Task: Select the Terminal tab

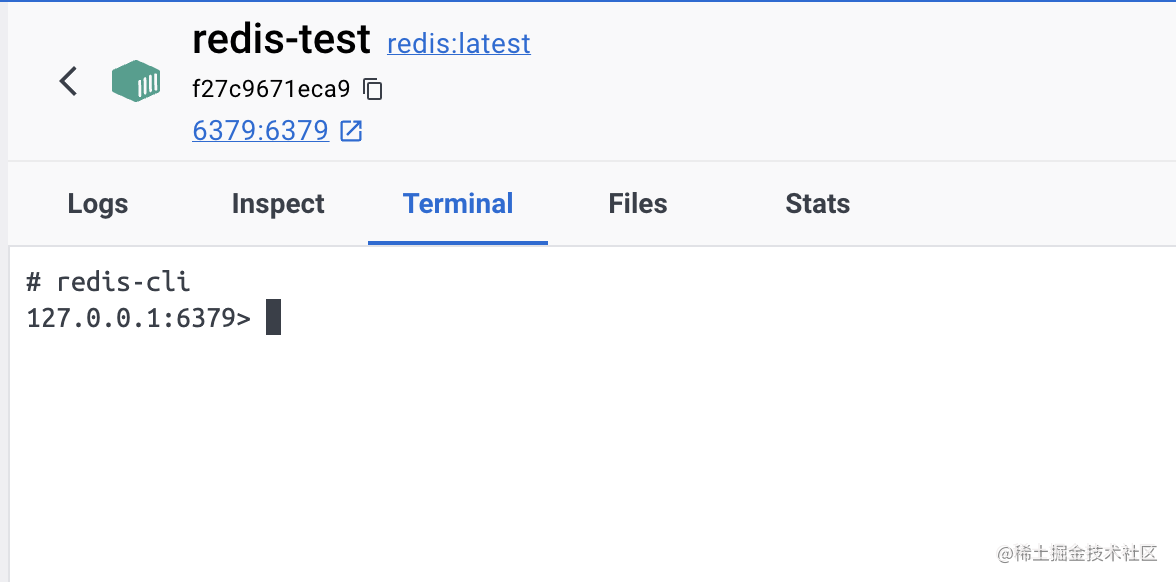Action: point(458,203)
